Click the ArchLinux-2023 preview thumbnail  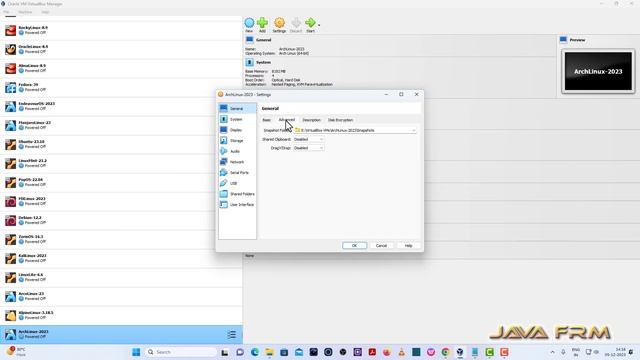pos(598,71)
